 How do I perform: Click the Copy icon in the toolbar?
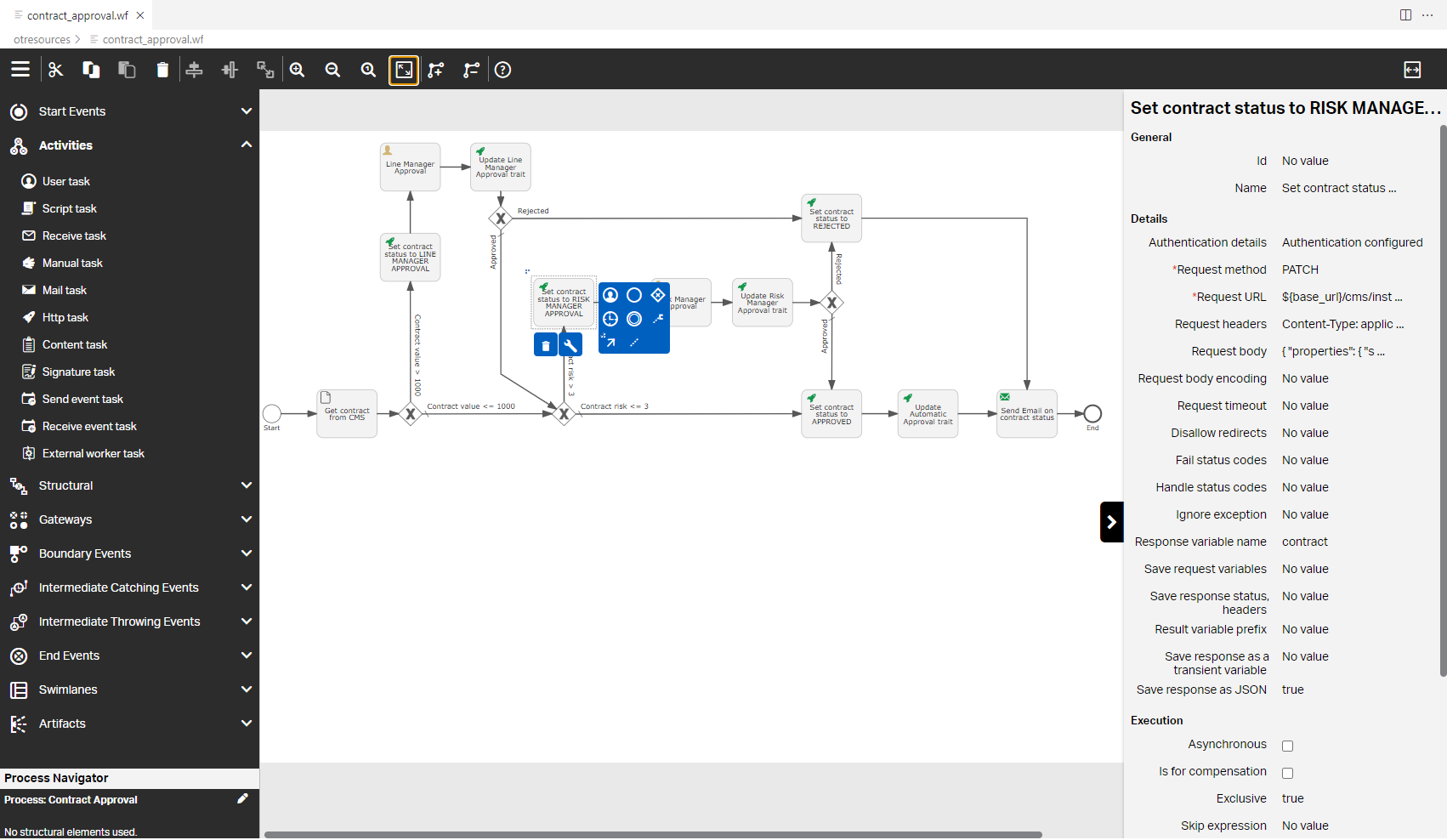coord(91,70)
